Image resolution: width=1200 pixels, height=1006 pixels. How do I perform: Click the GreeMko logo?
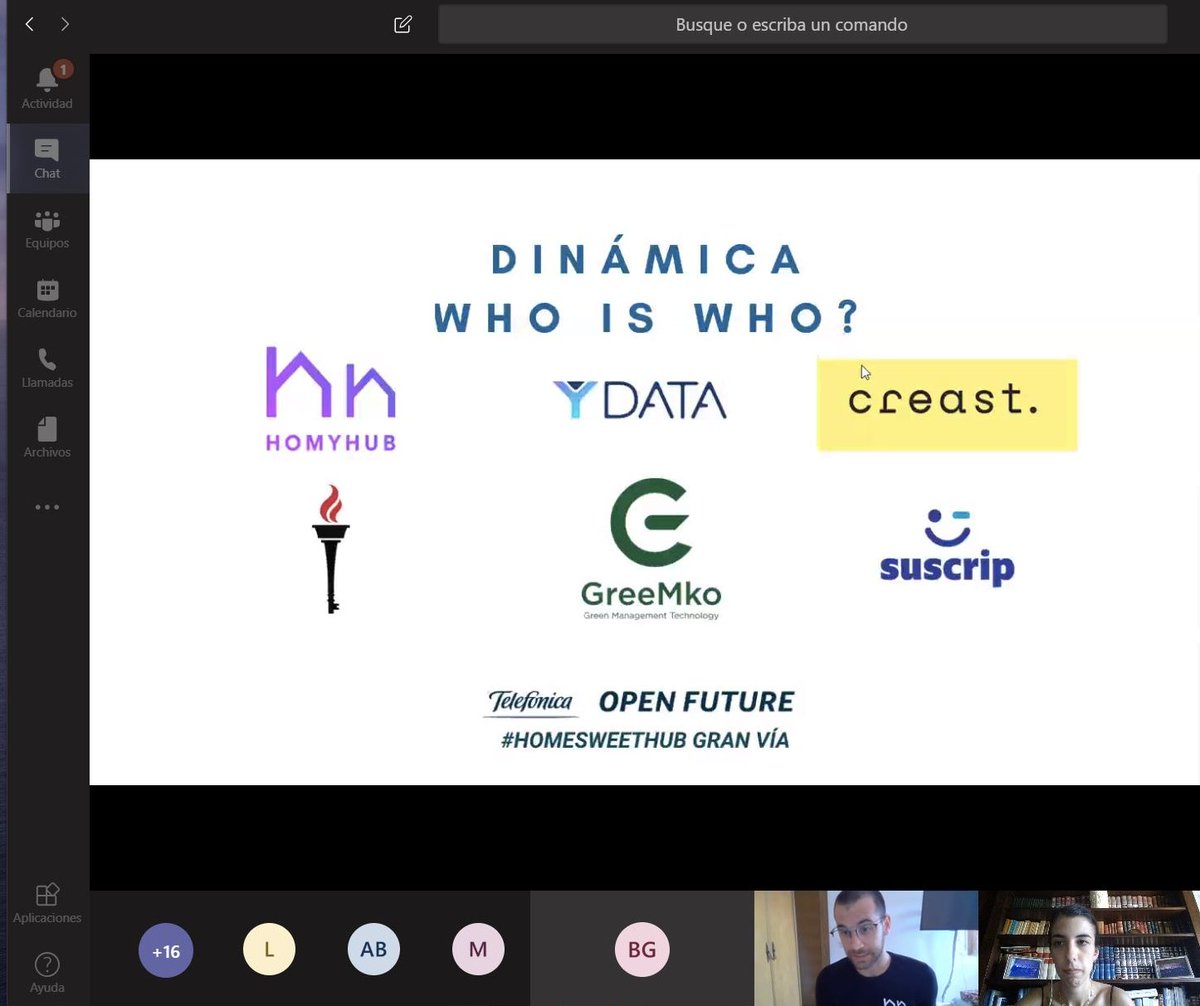[x=651, y=549]
